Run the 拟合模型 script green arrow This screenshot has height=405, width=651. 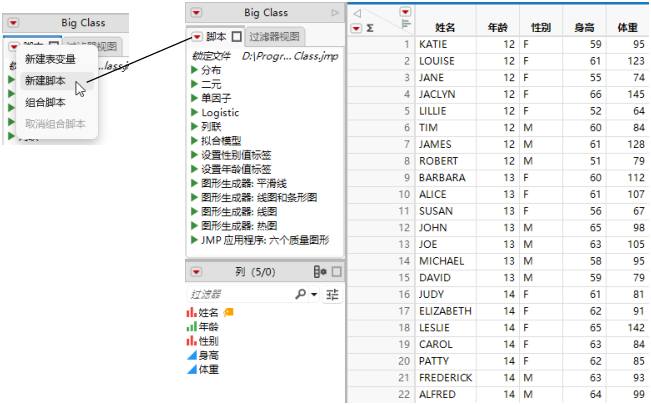[194, 140]
